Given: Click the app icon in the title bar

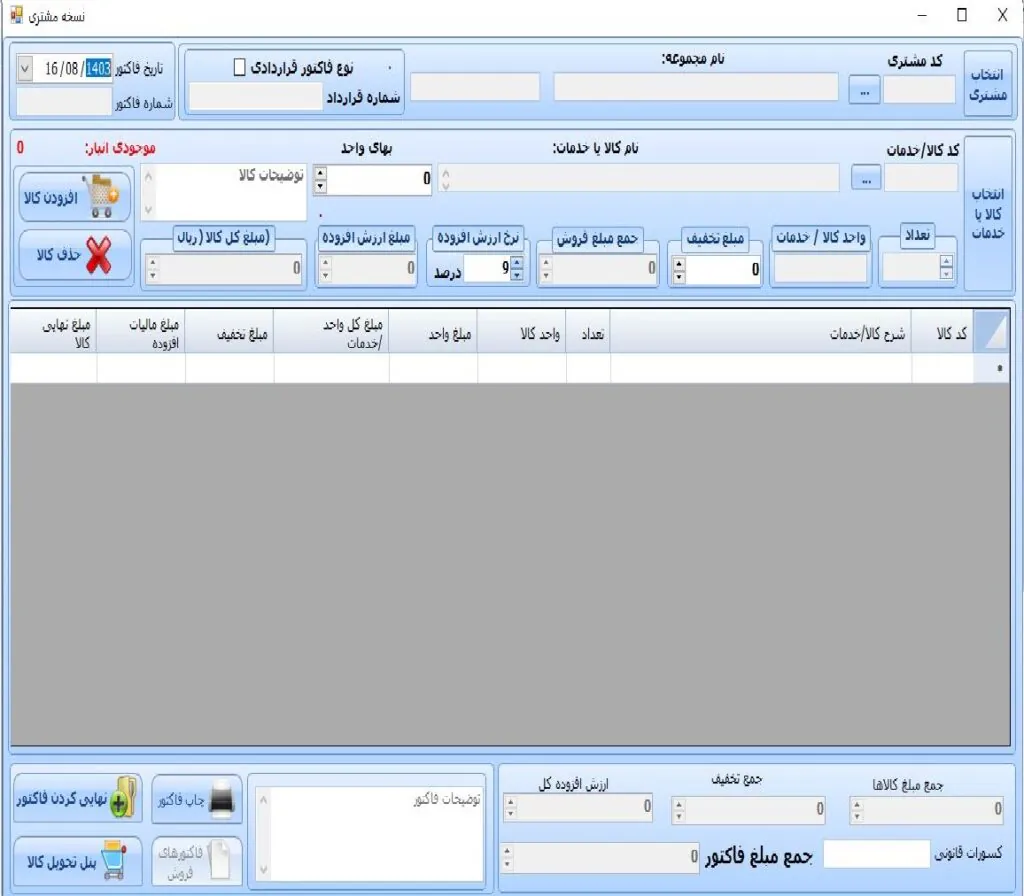Looking at the screenshot, I should [x=17, y=15].
